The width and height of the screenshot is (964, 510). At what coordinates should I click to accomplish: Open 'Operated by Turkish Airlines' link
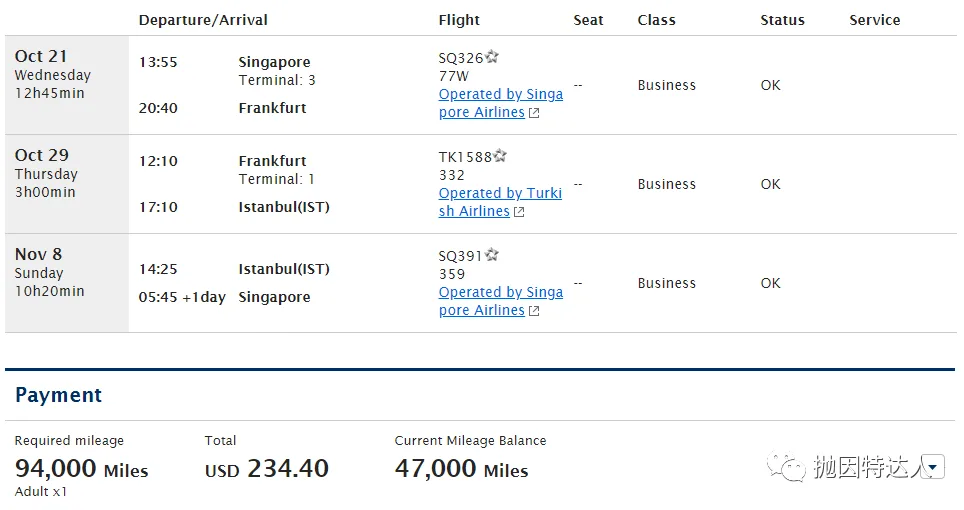pyautogui.click(x=500, y=193)
